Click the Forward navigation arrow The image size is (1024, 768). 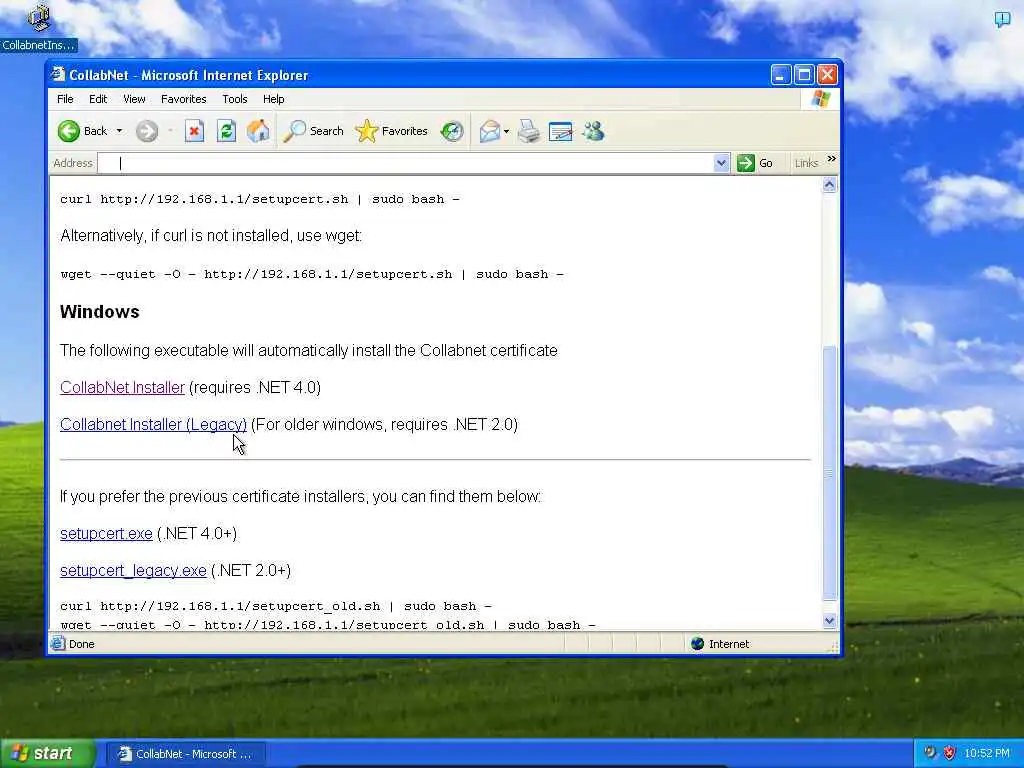pyautogui.click(x=147, y=131)
